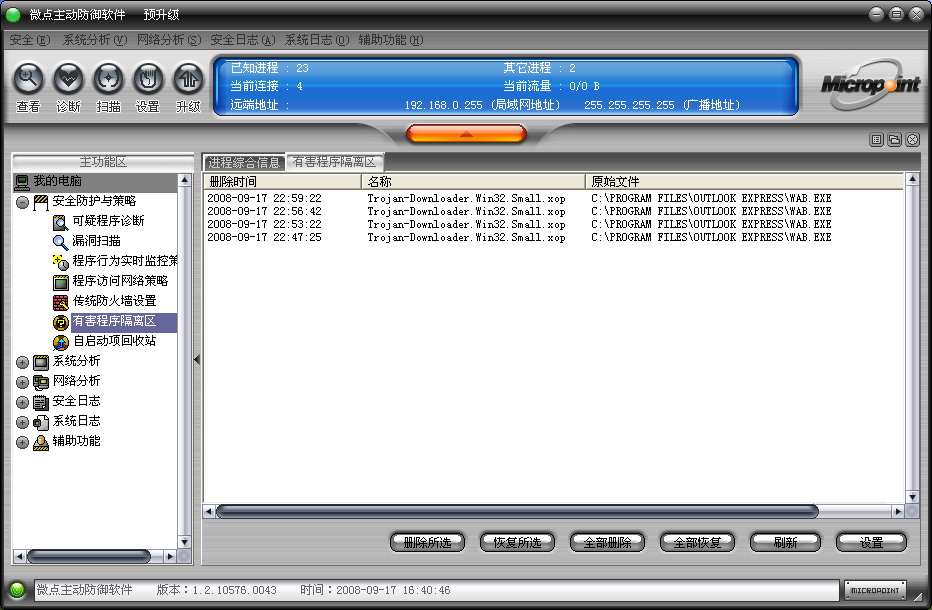
Task: Click the middle panel window icon above the list
Action: coord(895,140)
